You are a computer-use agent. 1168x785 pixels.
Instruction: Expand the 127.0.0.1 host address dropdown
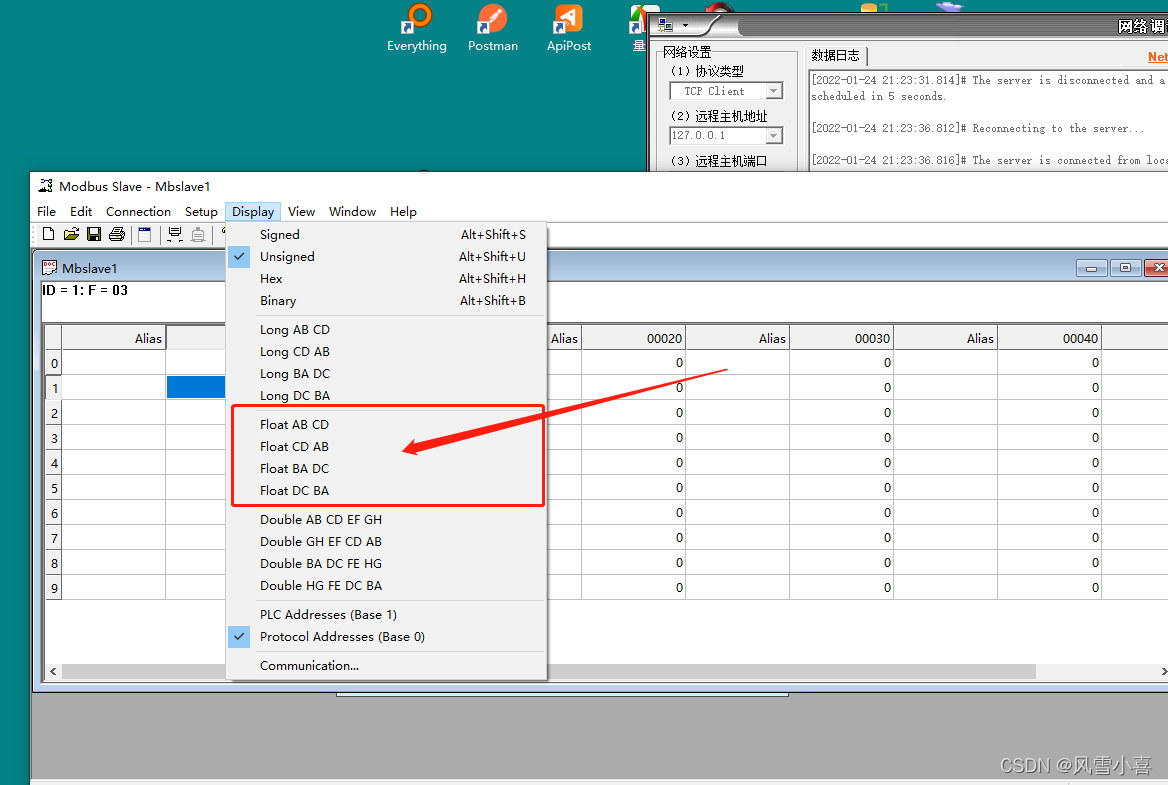click(773, 136)
